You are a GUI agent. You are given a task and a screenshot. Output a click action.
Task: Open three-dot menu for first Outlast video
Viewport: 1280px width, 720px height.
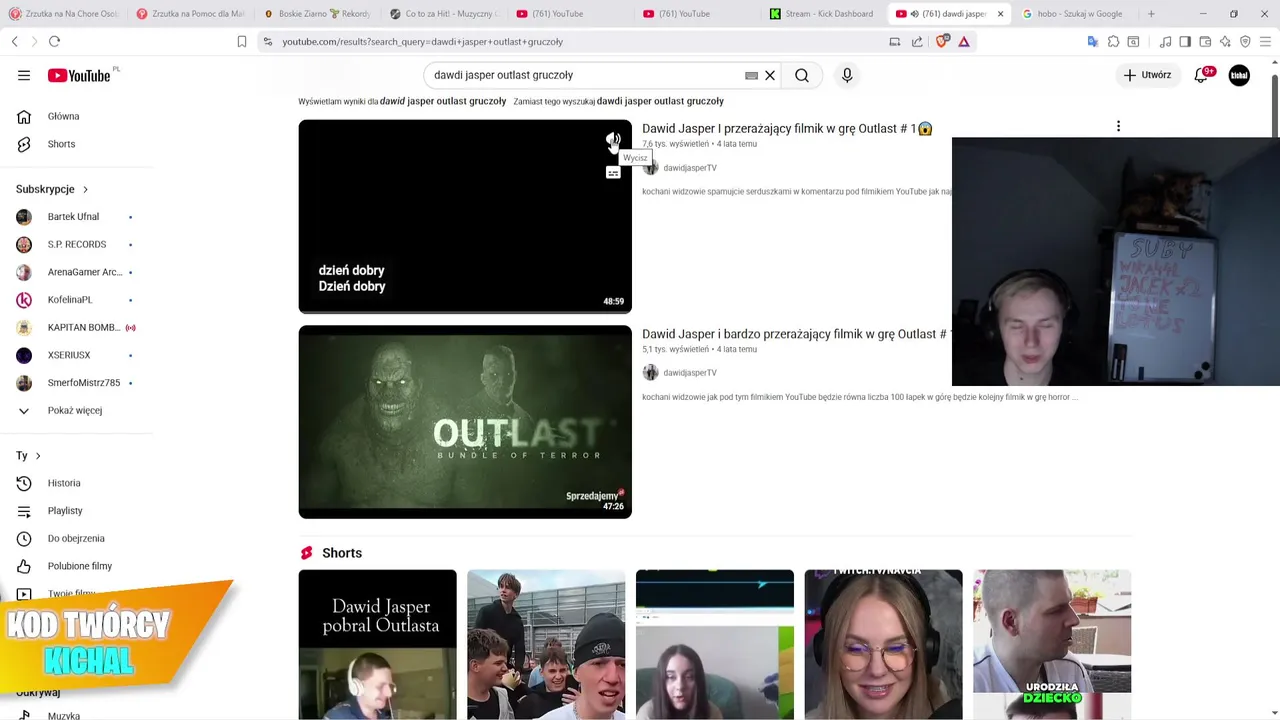point(1118,126)
